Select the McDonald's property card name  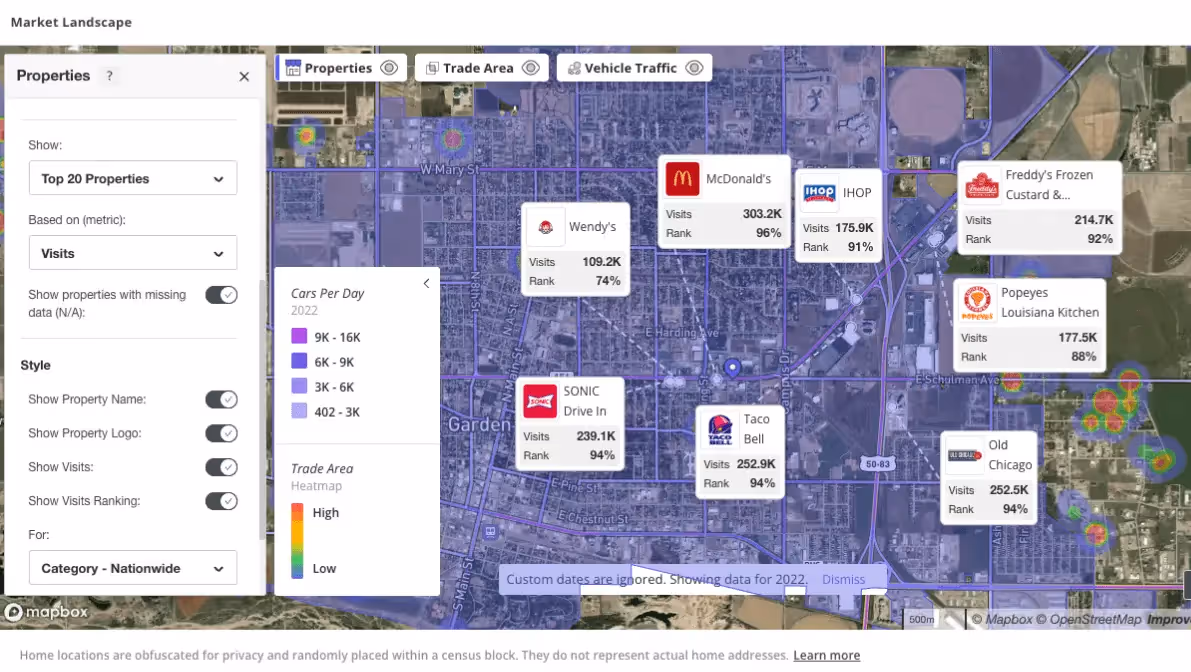738,179
